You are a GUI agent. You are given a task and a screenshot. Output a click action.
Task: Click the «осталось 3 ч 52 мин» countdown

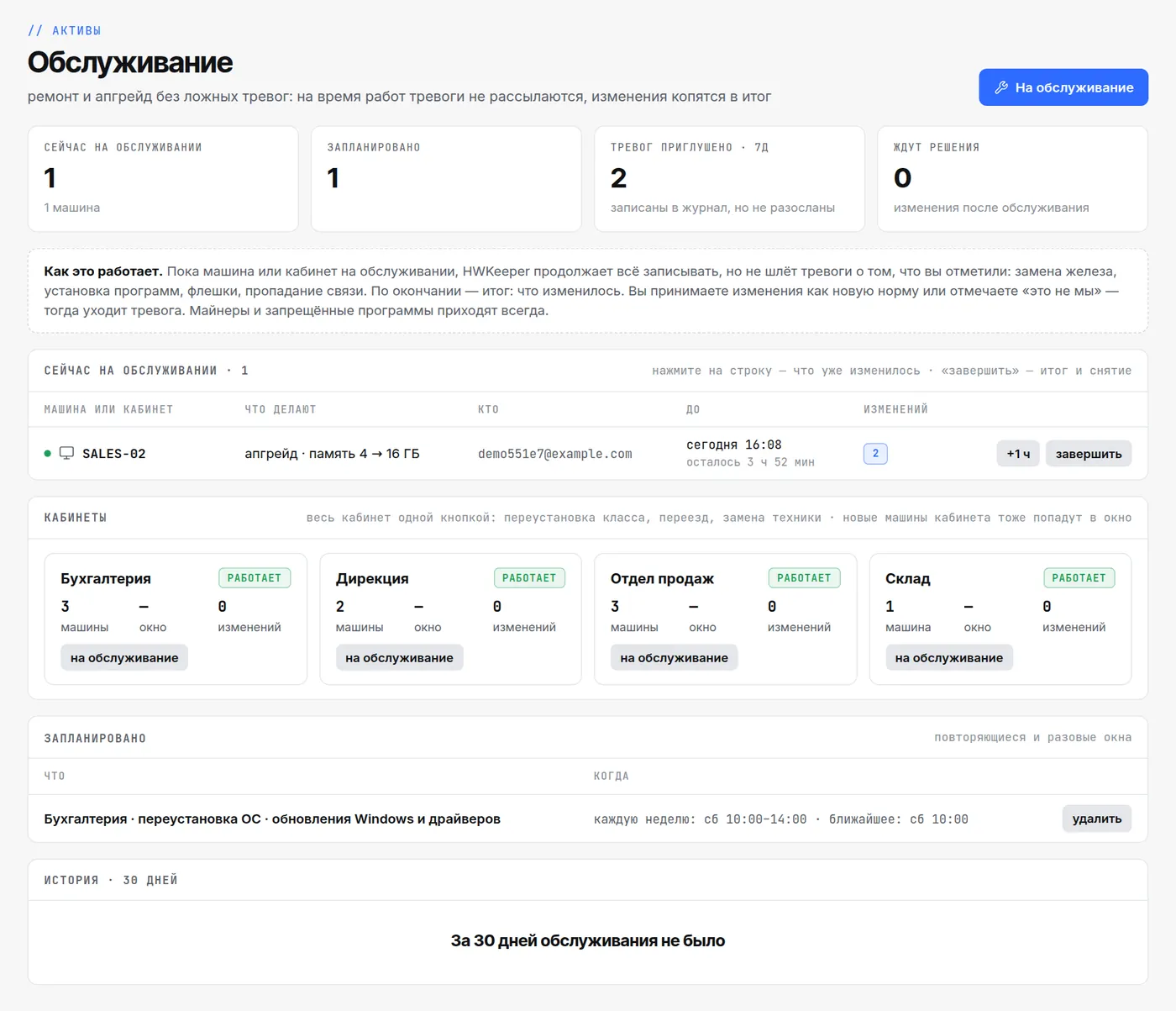[x=750, y=462]
